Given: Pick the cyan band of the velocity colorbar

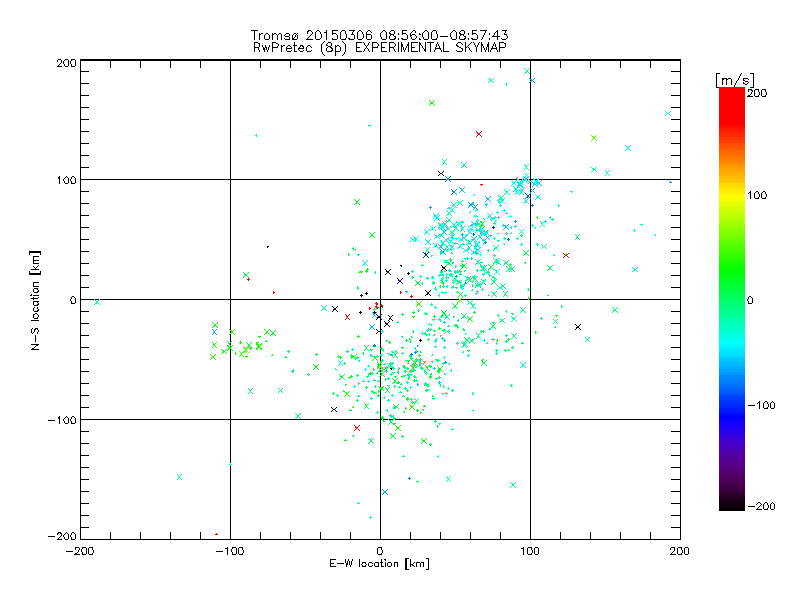Looking at the screenshot, I should (x=732, y=343).
